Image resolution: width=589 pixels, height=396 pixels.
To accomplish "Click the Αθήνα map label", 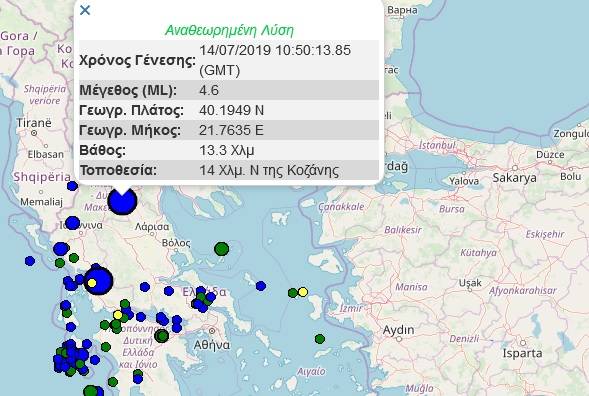I will tap(211, 345).
